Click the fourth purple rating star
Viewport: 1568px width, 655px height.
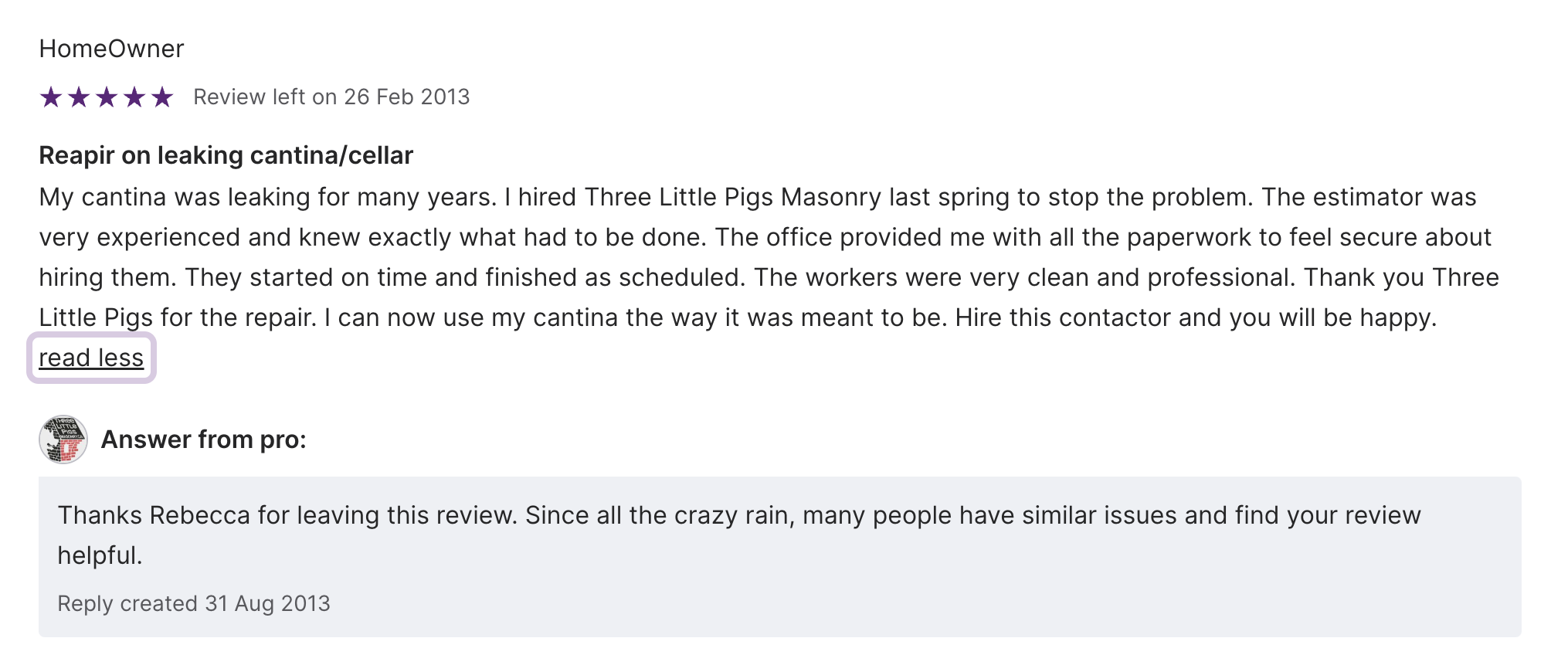134,97
